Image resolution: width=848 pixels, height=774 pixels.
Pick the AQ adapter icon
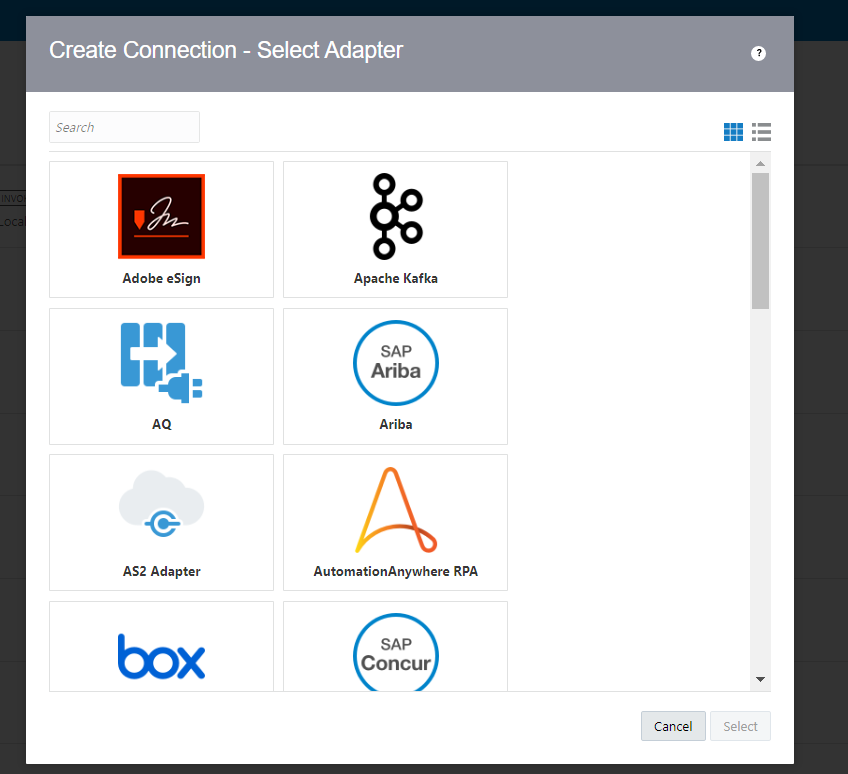tap(161, 362)
